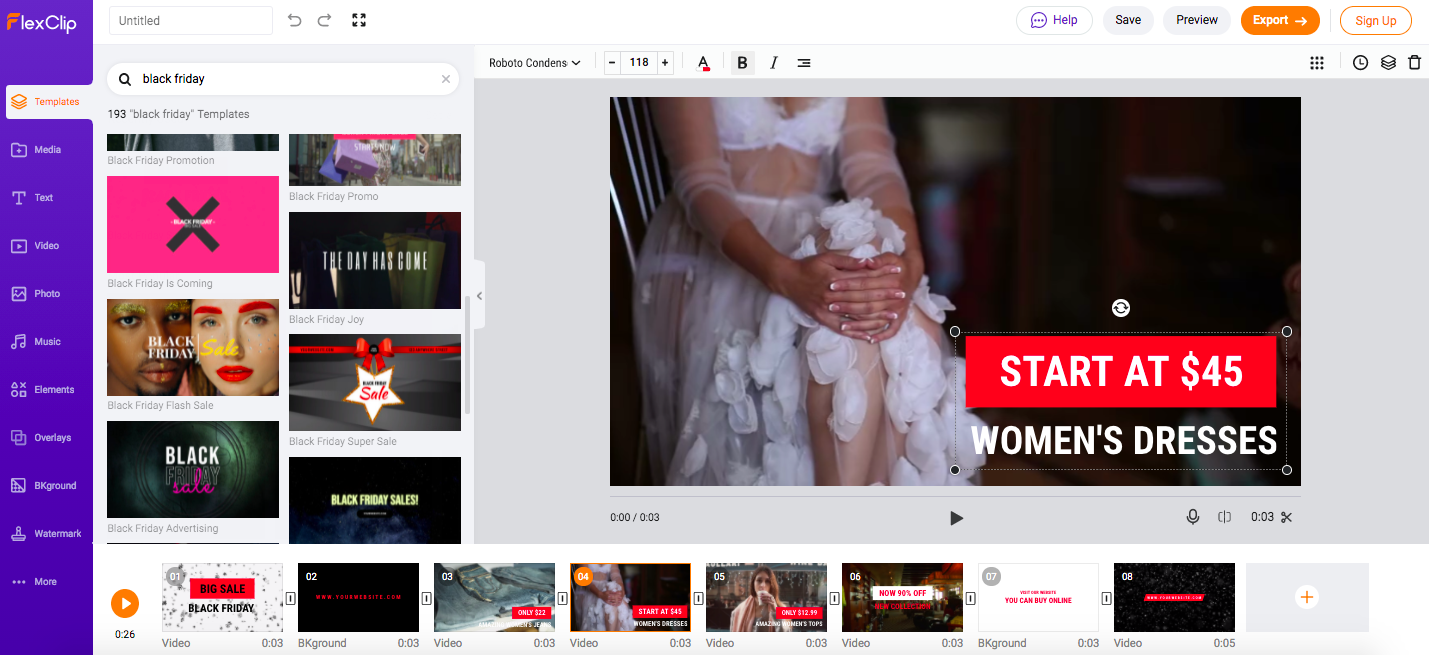This screenshot has height=655, width=1429.
Task: Open the Music tab in sidebar
Action: [47, 342]
